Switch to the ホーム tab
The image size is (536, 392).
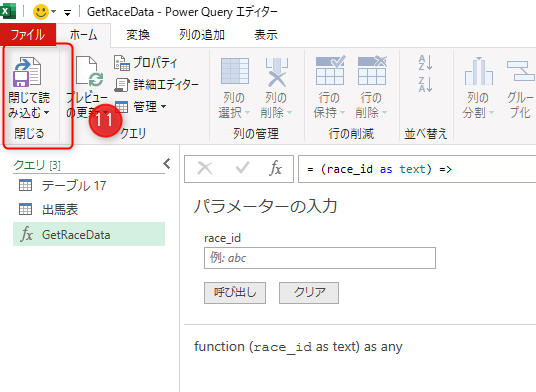click(x=83, y=35)
